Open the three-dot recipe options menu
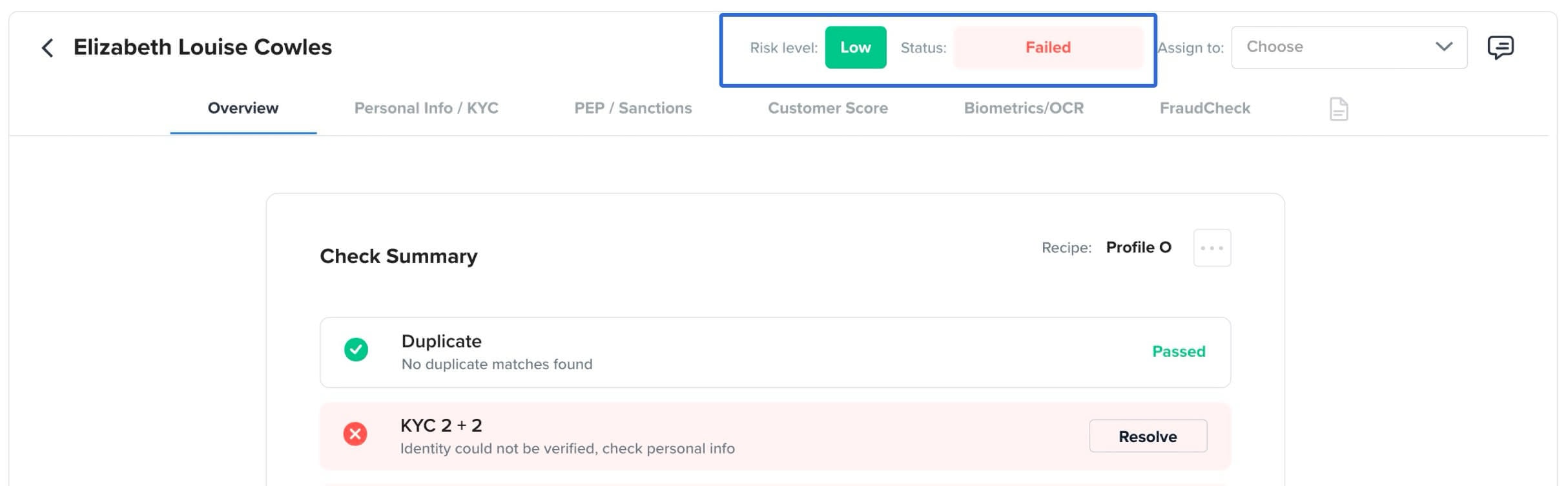This screenshot has width=1568, height=486. (x=1212, y=248)
